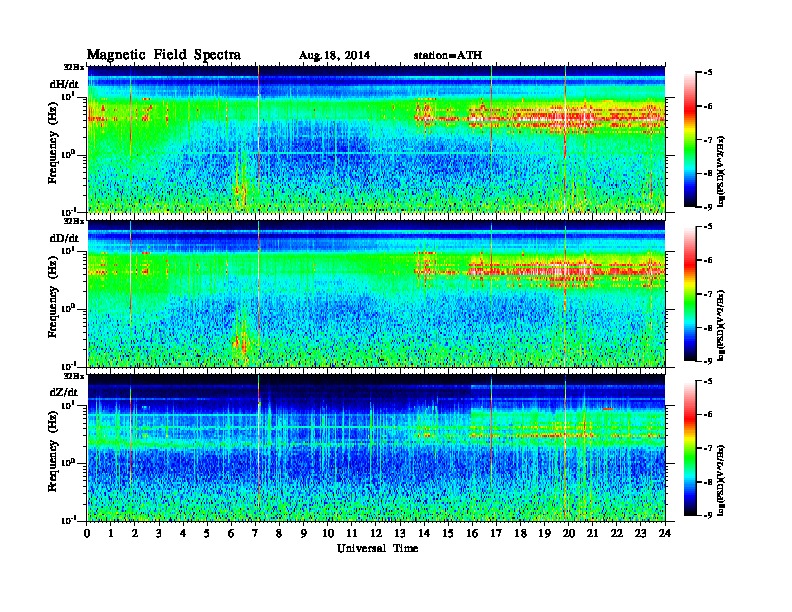Click the "Universal Time" axis title
Image resolution: width=792 pixels, height=612 pixels.
(377, 548)
